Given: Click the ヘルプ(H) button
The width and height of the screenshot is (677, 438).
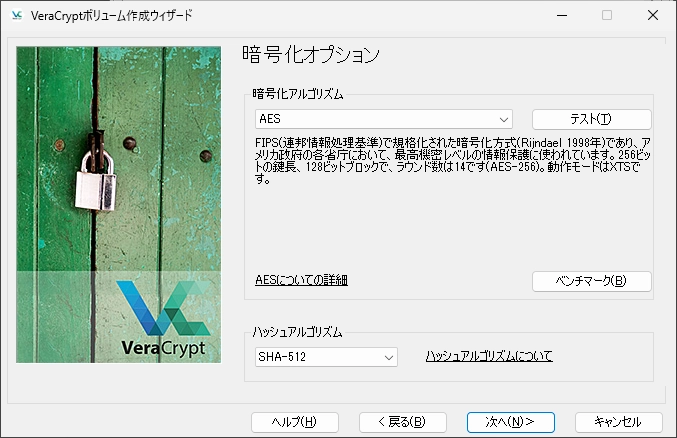Looking at the screenshot, I should (x=294, y=422).
